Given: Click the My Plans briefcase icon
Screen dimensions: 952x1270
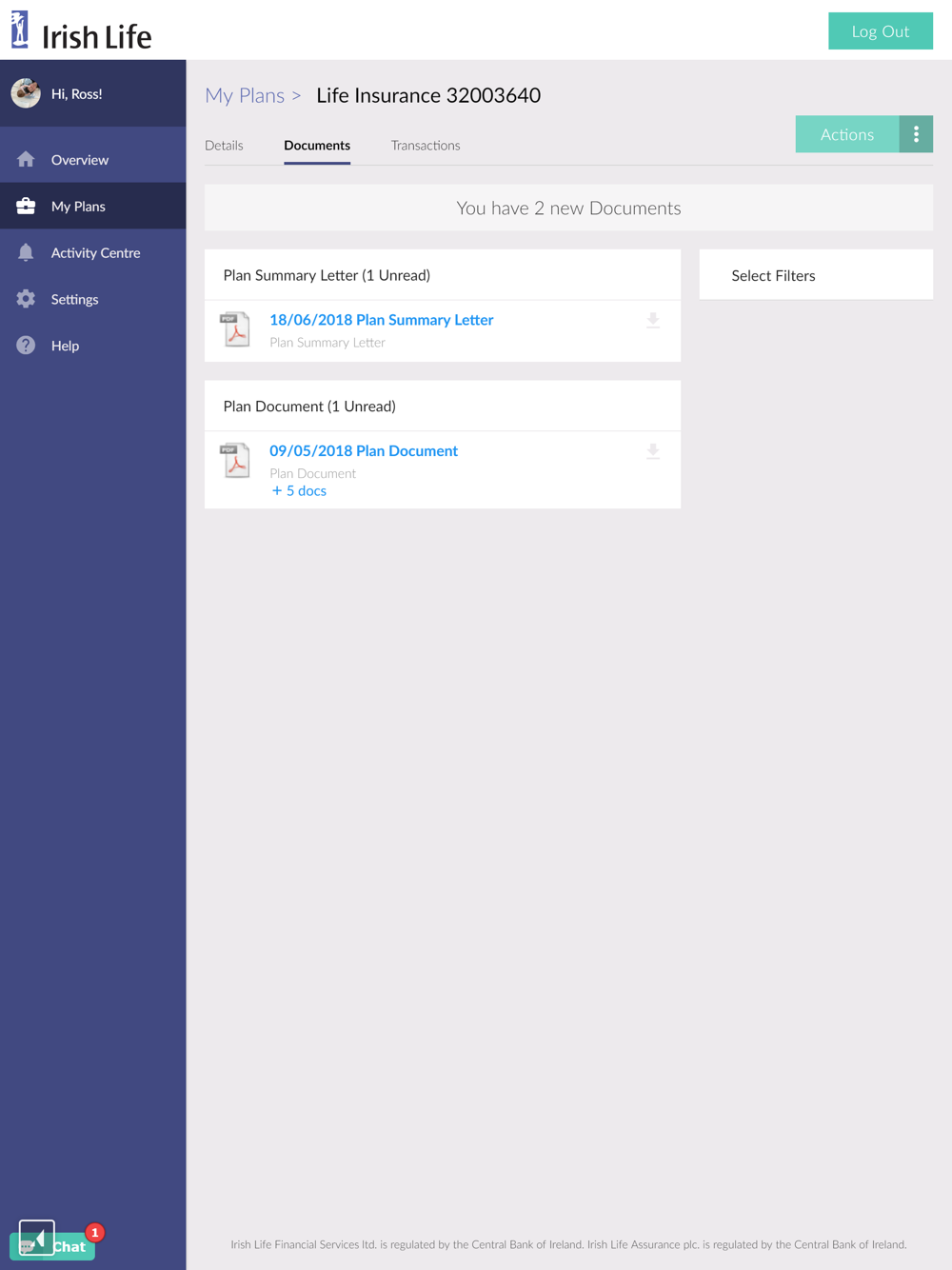Looking at the screenshot, I should coord(26,206).
